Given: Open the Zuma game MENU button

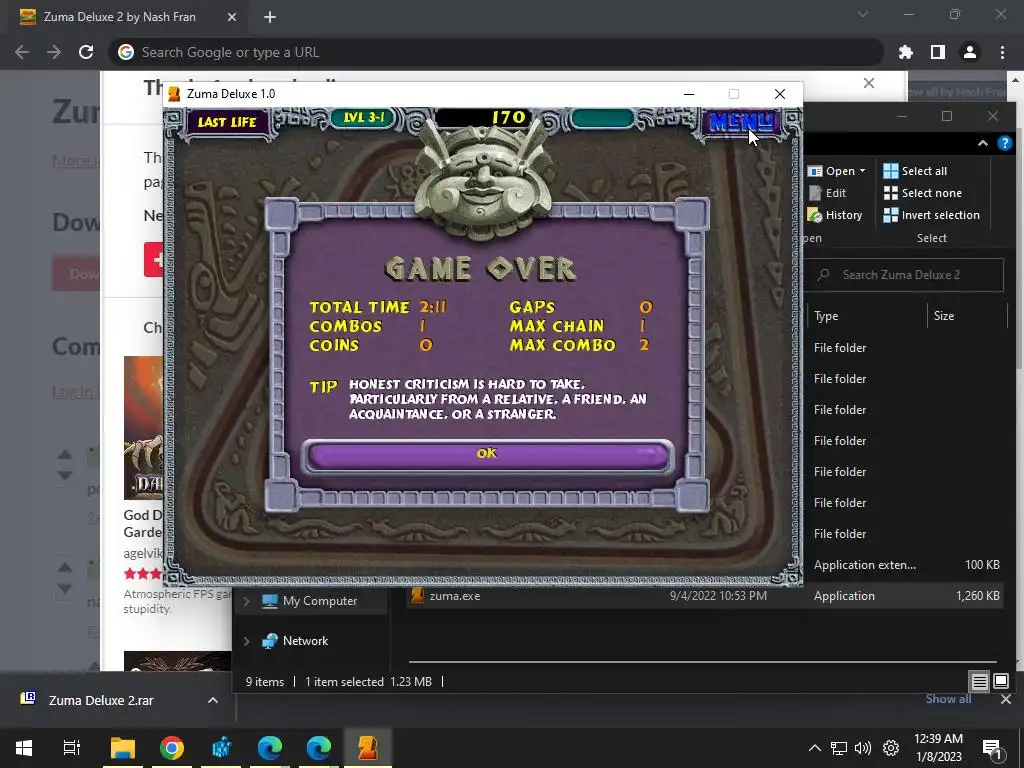Looking at the screenshot, I should click(741, 121).
